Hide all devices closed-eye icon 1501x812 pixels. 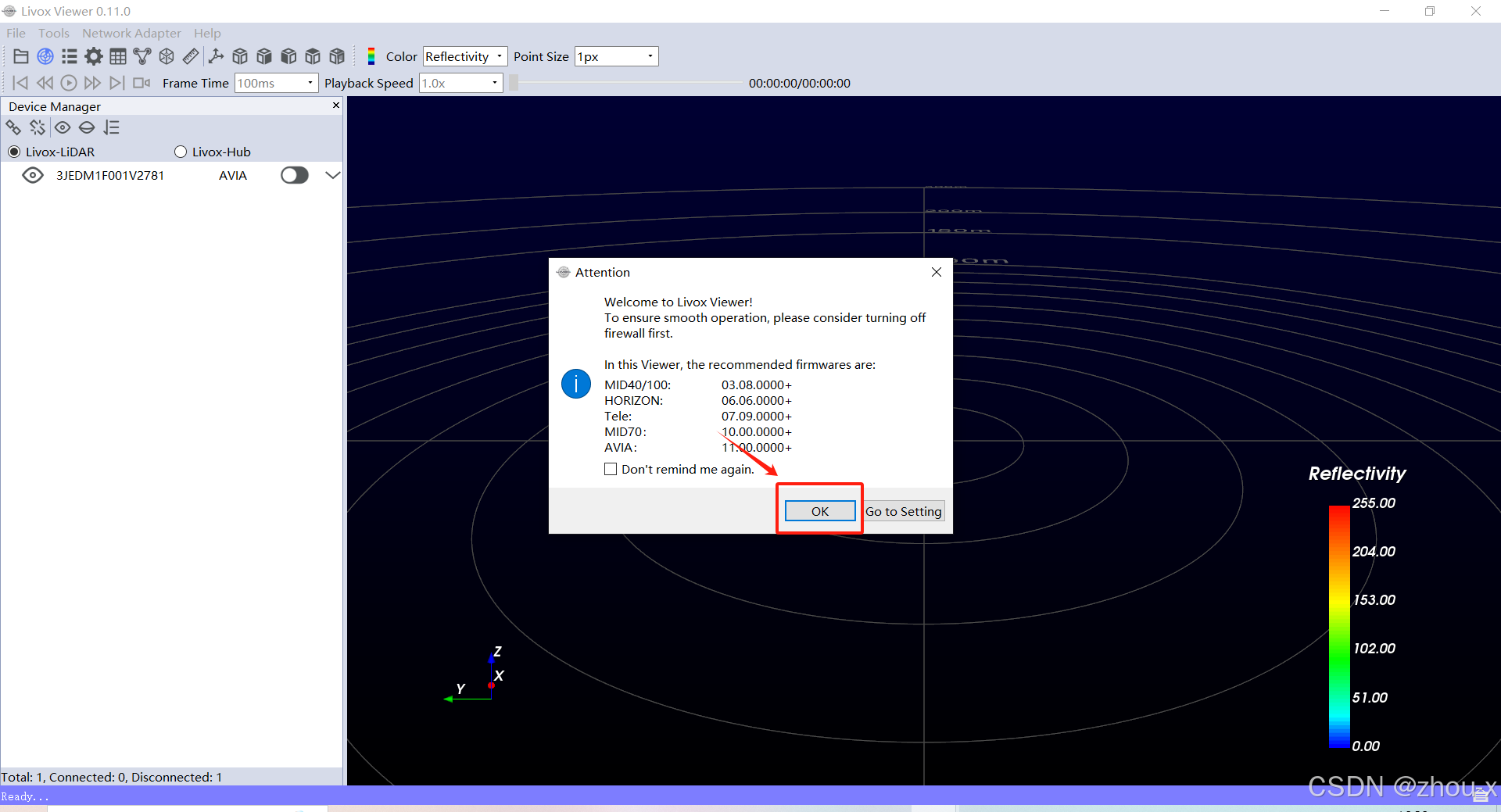click(87, 127)
